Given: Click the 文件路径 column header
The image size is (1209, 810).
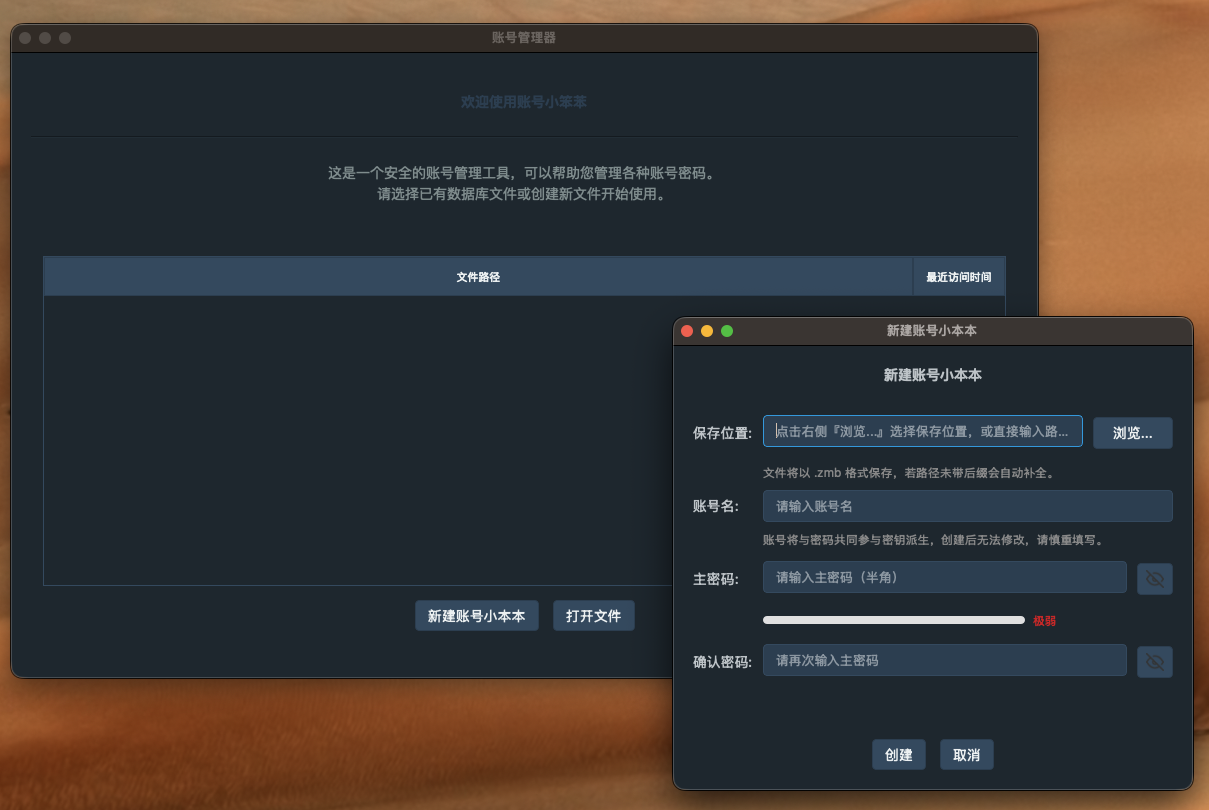Looking at the screenshot, I should click(478, 277).
